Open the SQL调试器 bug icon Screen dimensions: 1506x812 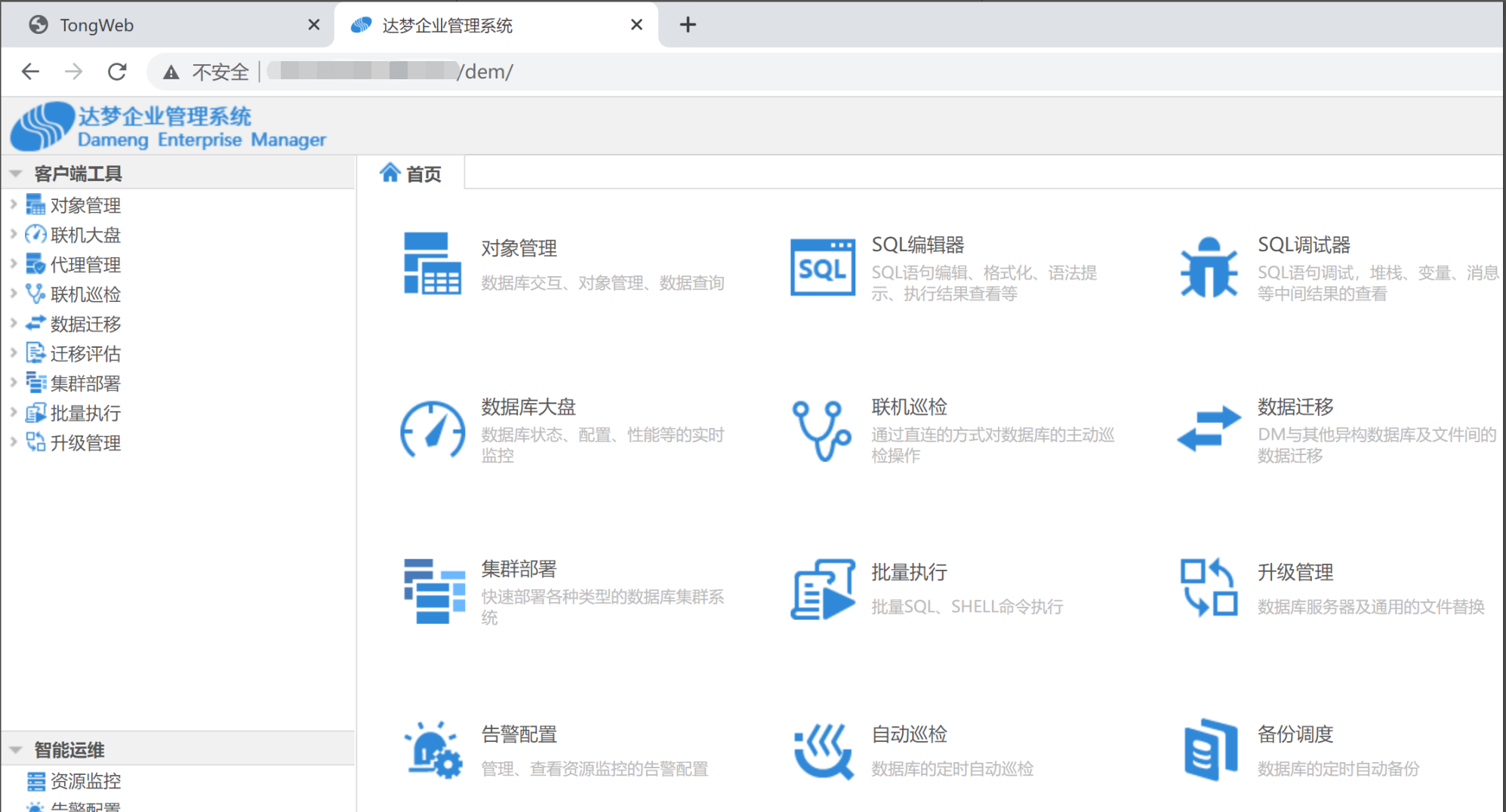point(1209,267)
